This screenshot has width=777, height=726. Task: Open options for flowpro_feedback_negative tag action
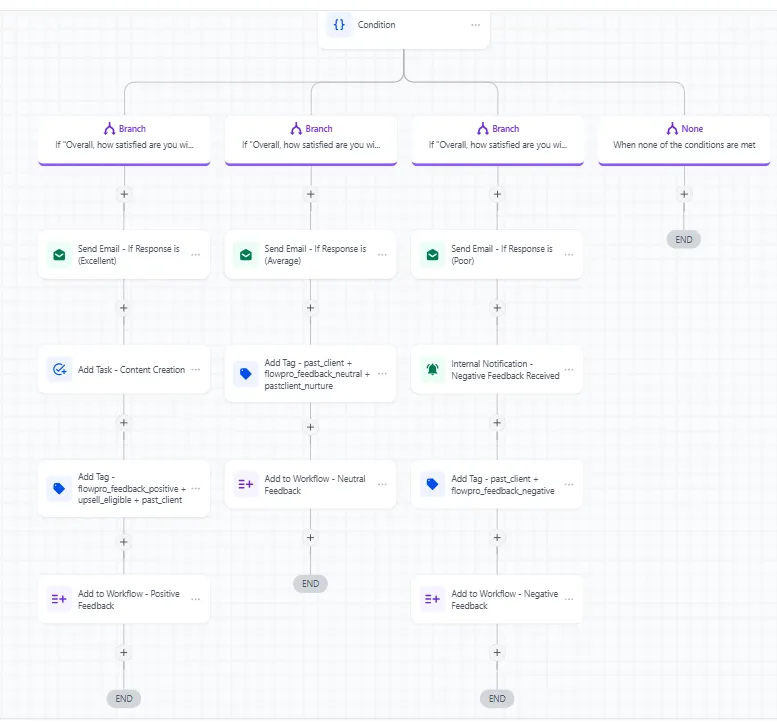pyautogui.click(x=569, y=484)
